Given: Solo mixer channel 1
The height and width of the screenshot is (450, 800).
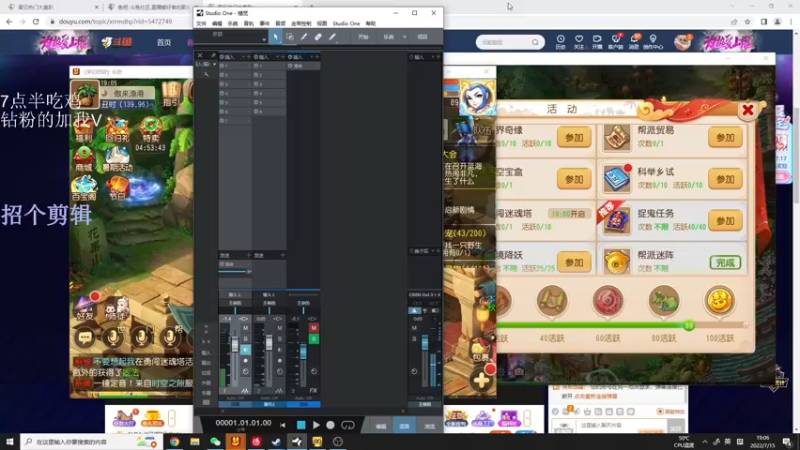Looking at the screenshot, I should point(245,339).
